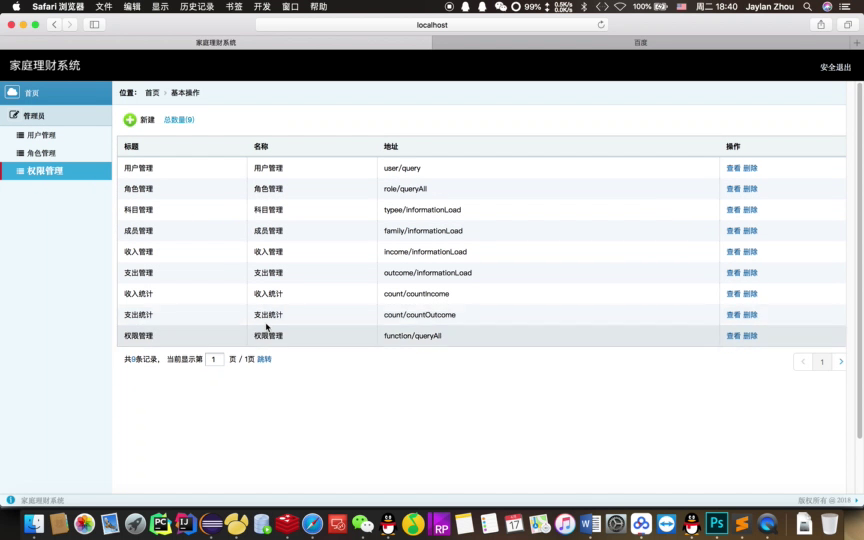Open IntelliJ IDEA from the dock

coord(186,524)
